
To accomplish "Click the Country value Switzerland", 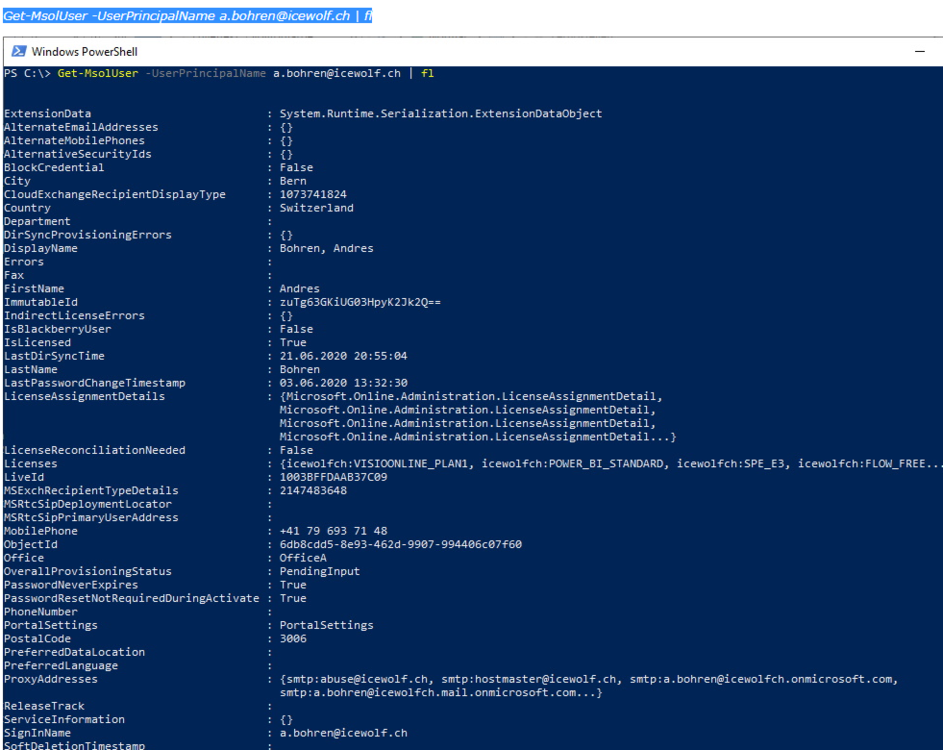I will (x=316, y=208).
